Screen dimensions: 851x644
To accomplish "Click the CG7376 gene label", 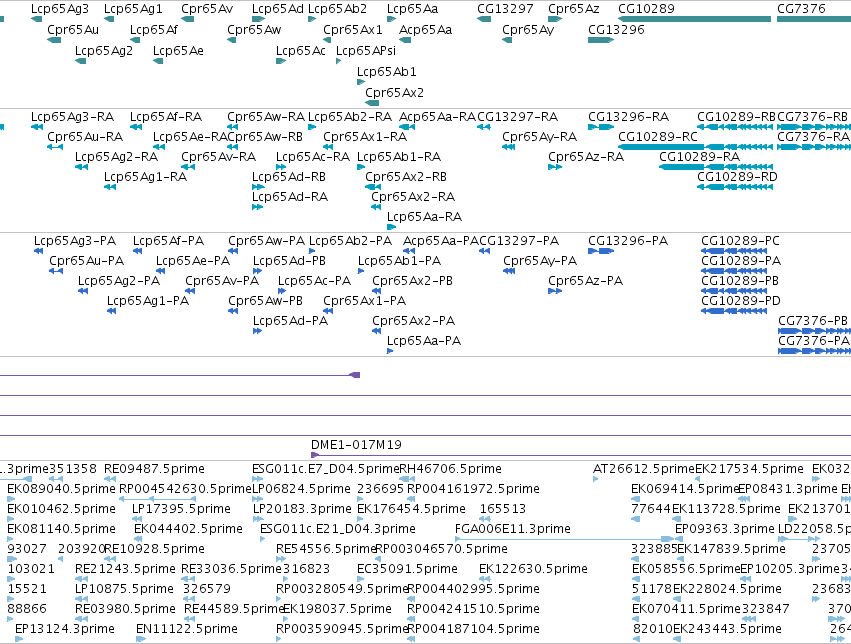I will [x=801, y=9].
